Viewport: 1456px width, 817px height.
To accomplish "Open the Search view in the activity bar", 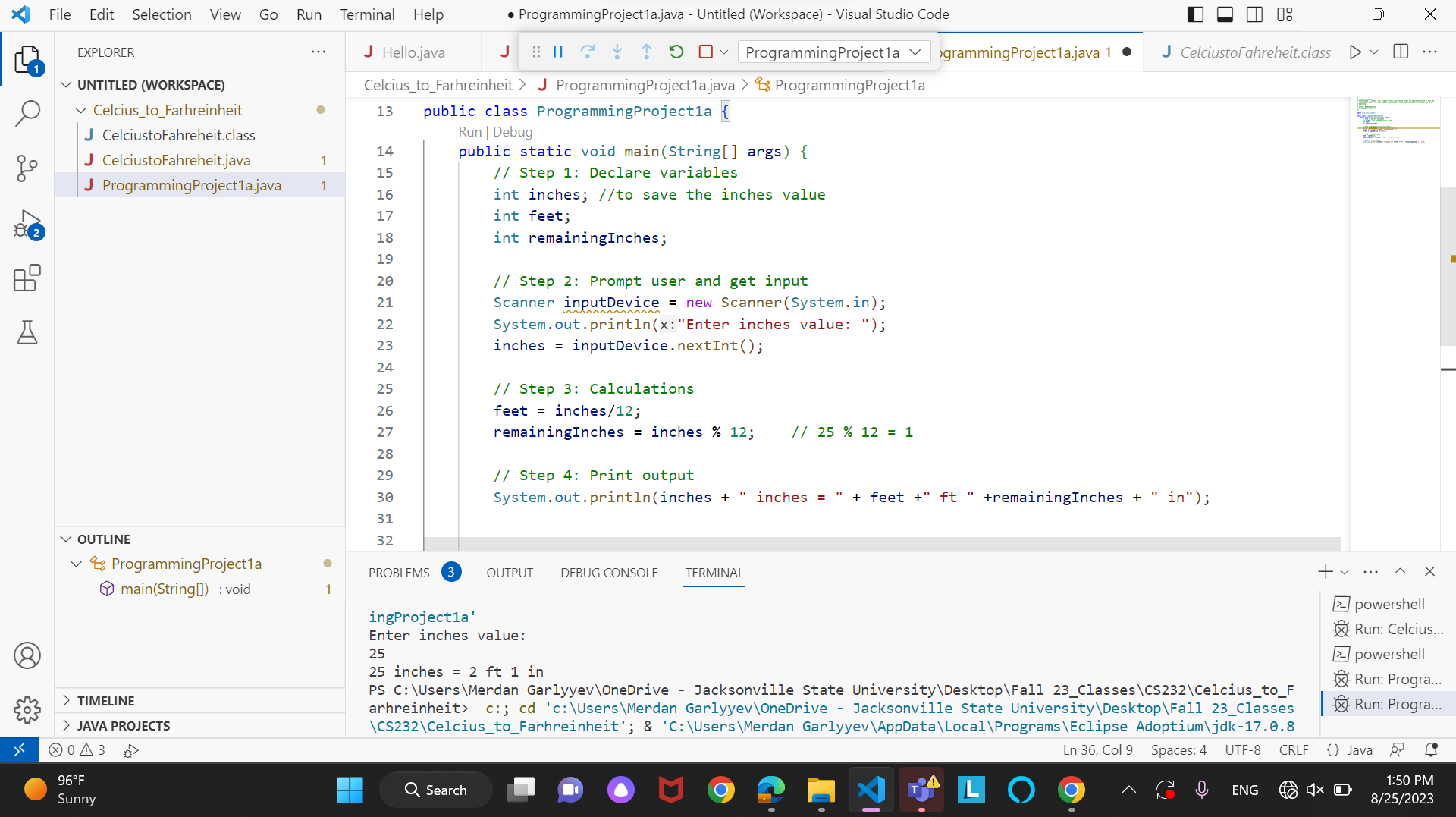I will point(27,112).
